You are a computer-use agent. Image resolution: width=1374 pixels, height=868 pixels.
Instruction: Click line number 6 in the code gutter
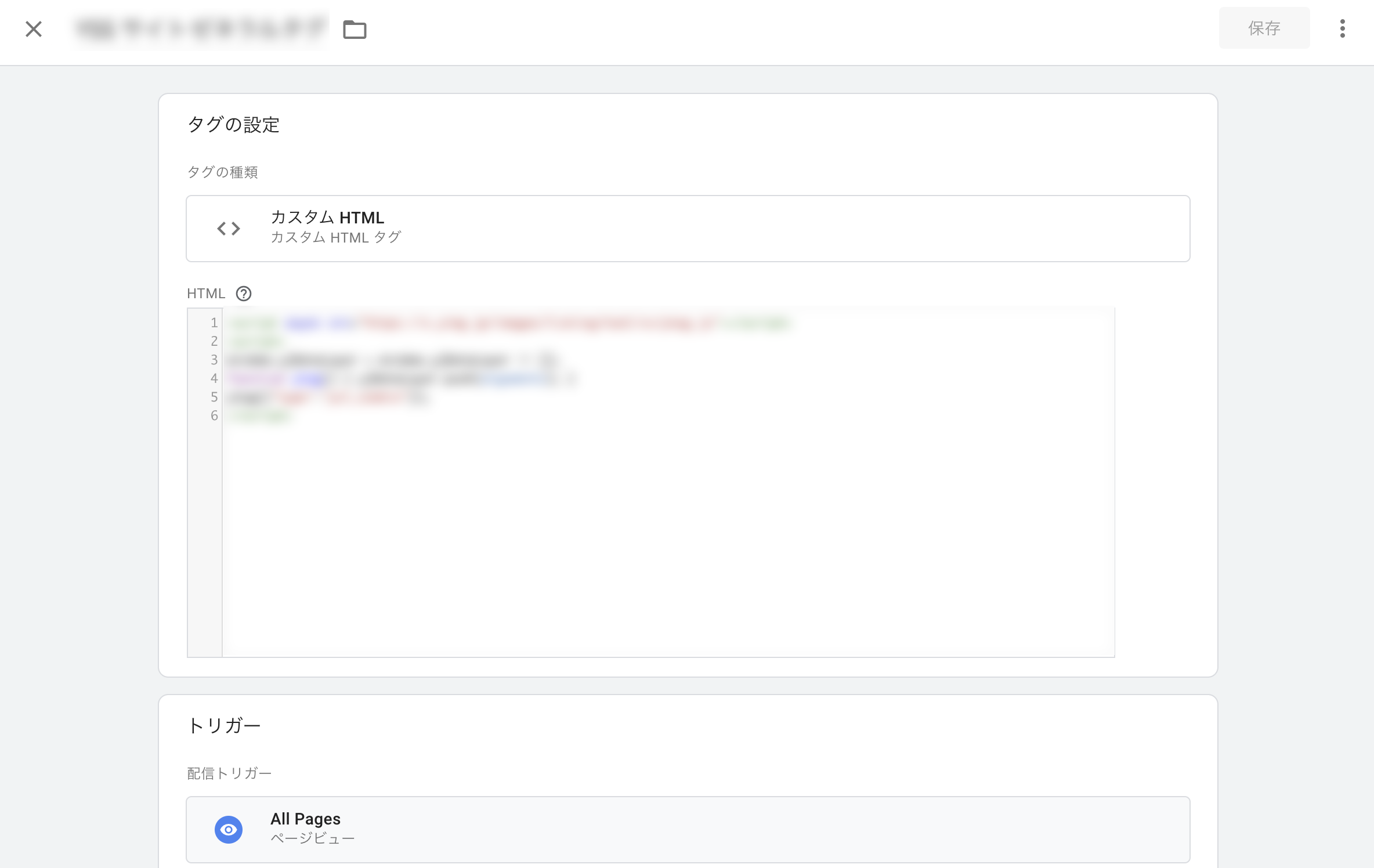214,415
